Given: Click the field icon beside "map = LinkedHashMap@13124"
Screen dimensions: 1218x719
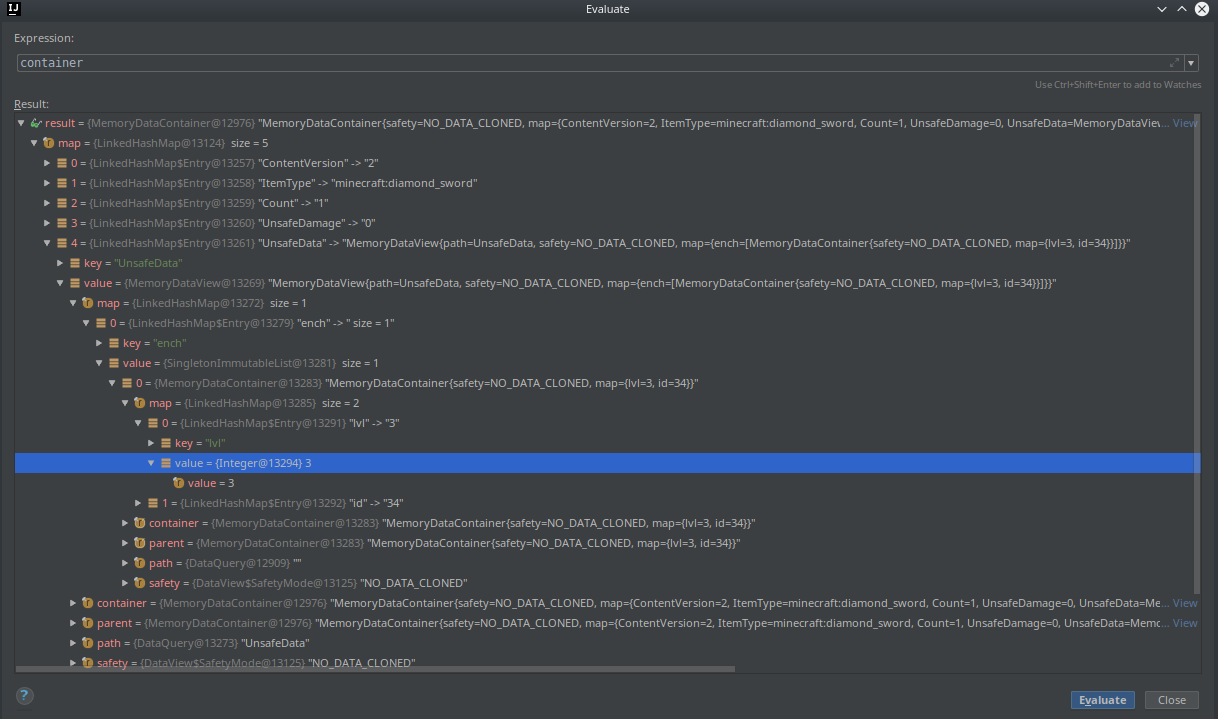Looking at the screenshot, I should pyautogui.click(x=48, y=142).
